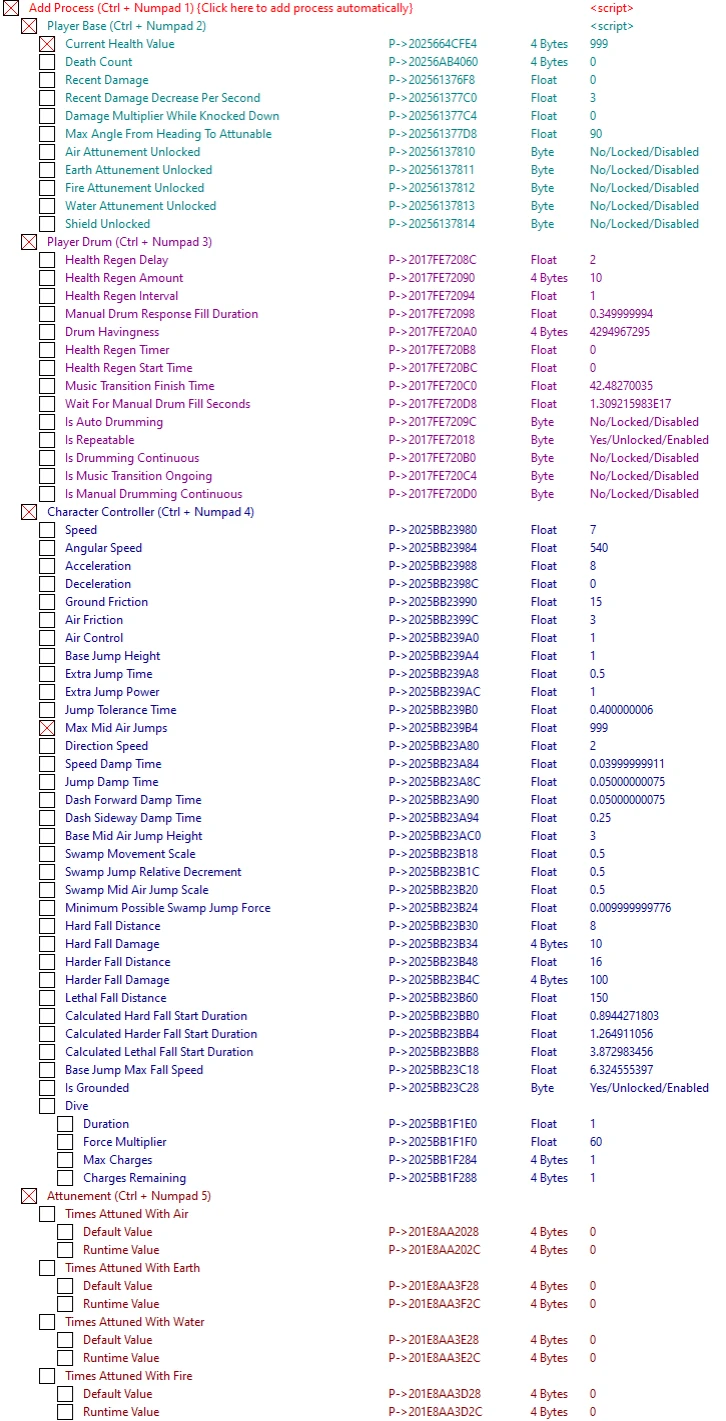Enable the Air Control checkbox
726x1421 pixels.
[47, 638]
